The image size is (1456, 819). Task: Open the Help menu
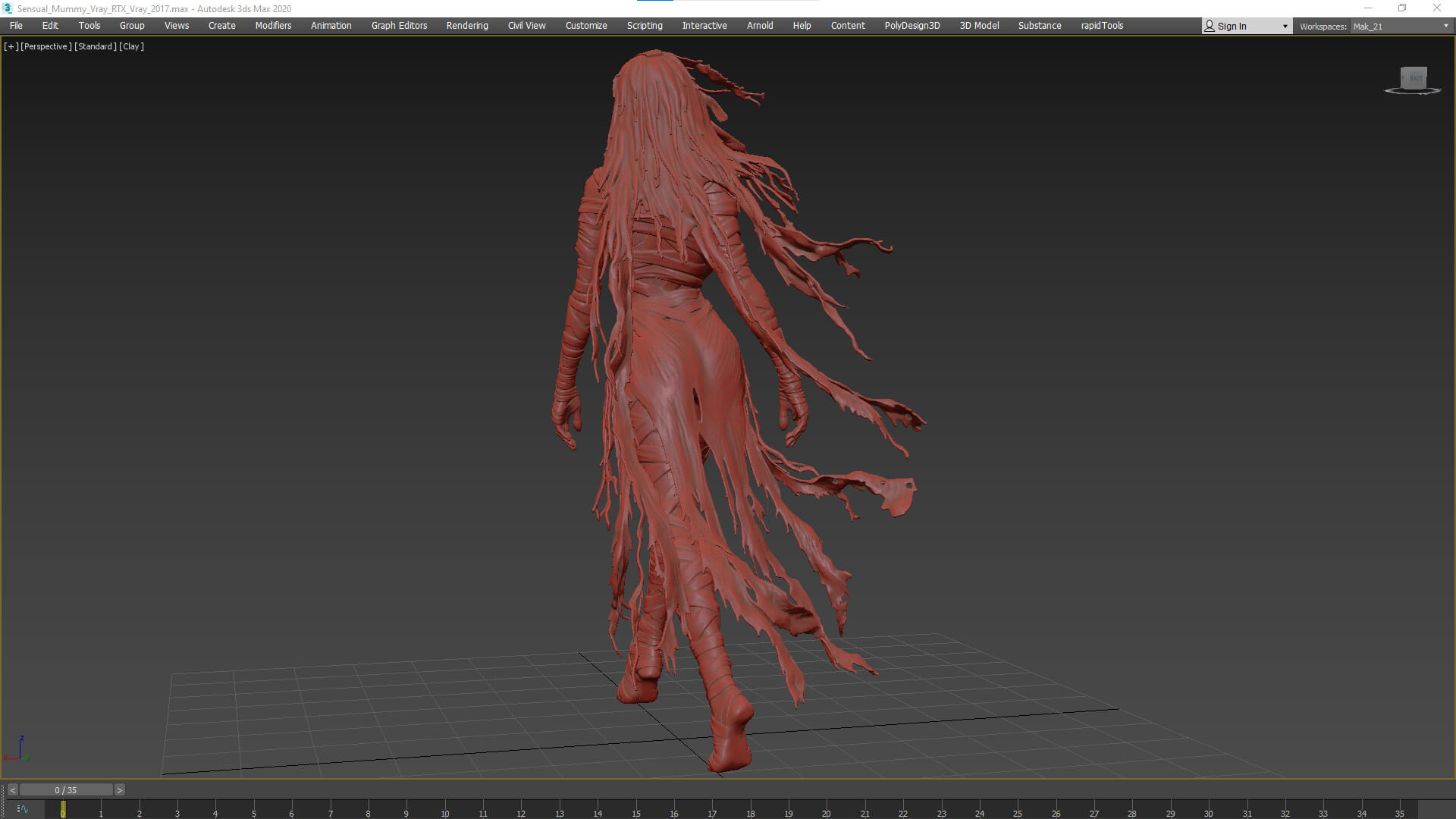point(802,26)
